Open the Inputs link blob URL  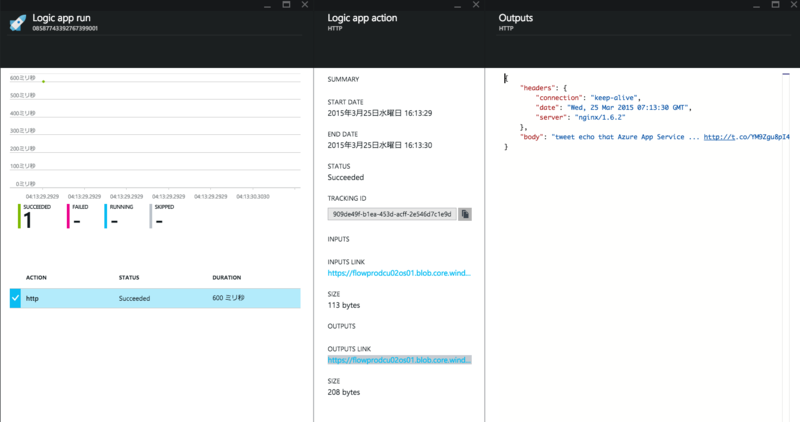coord(399,273)
